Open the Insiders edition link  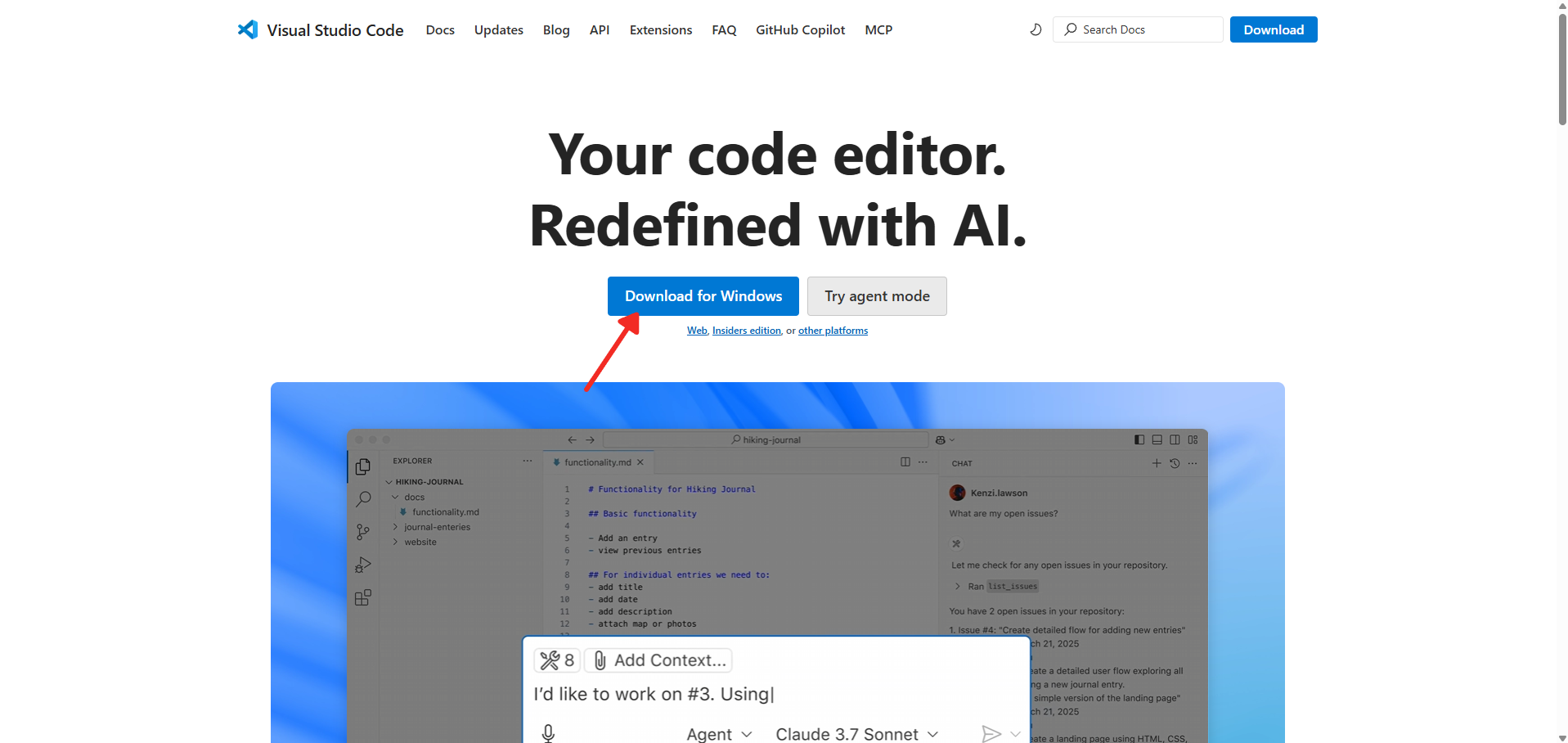click(746, 331)
